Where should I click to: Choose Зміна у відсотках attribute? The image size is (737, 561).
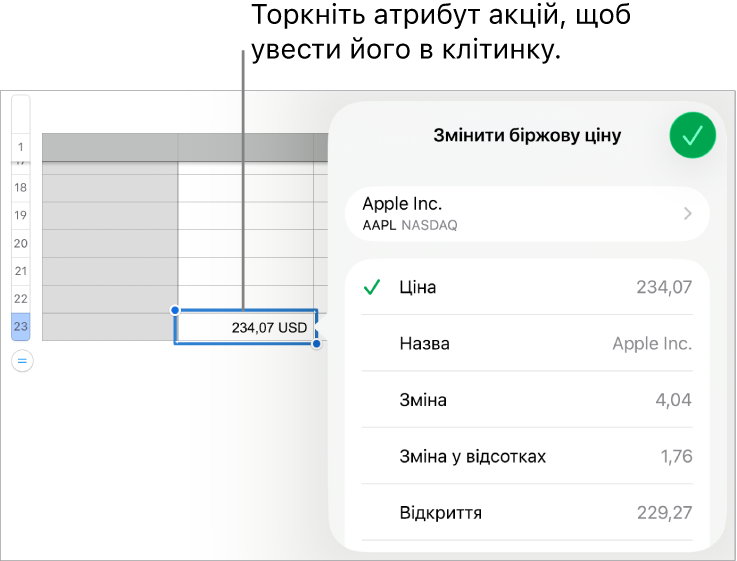(x=527, y=456)
